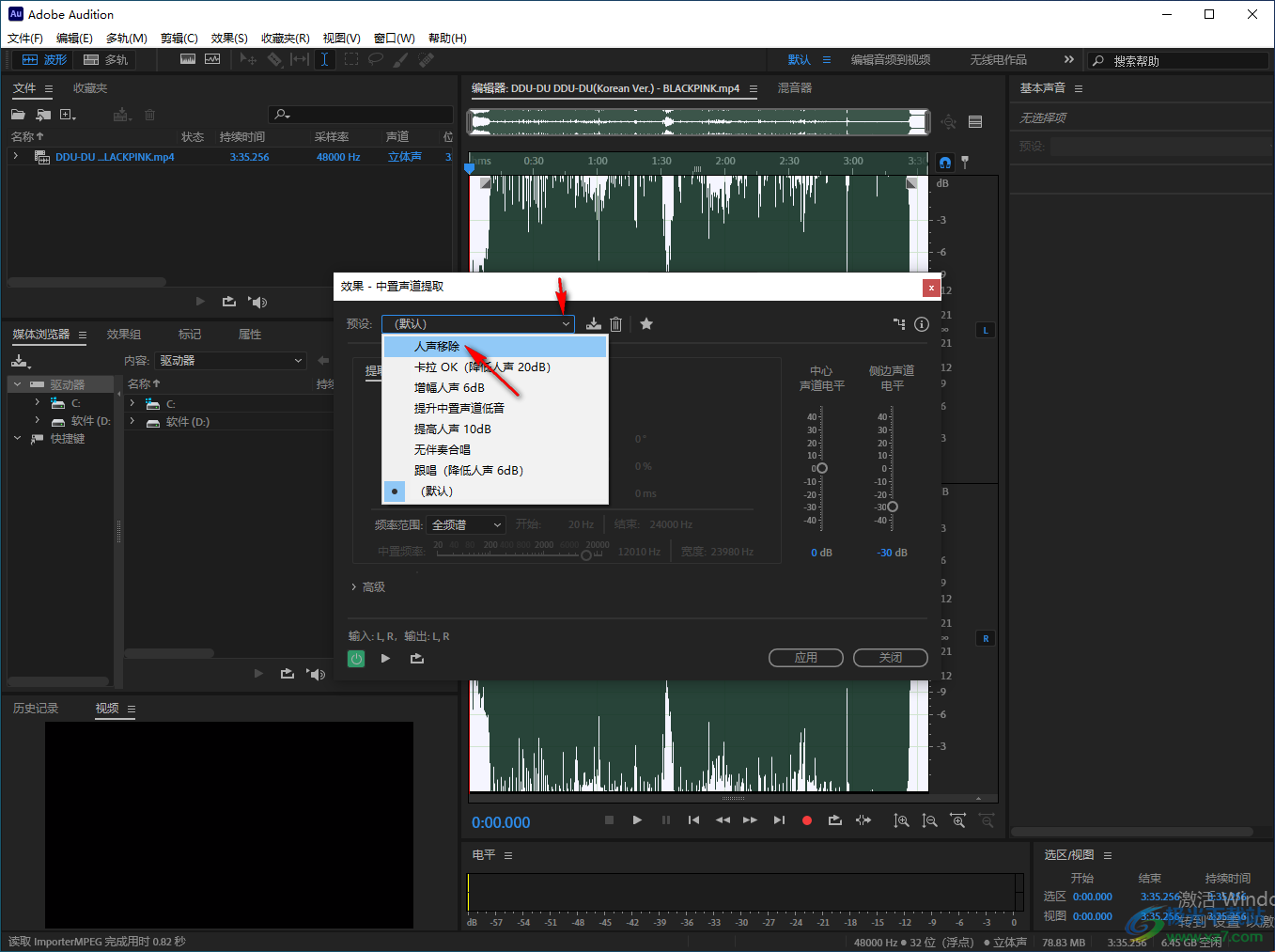Delete preset with the effect dialog trash icon
This screenshot has width=1275, height=952.
616,324
